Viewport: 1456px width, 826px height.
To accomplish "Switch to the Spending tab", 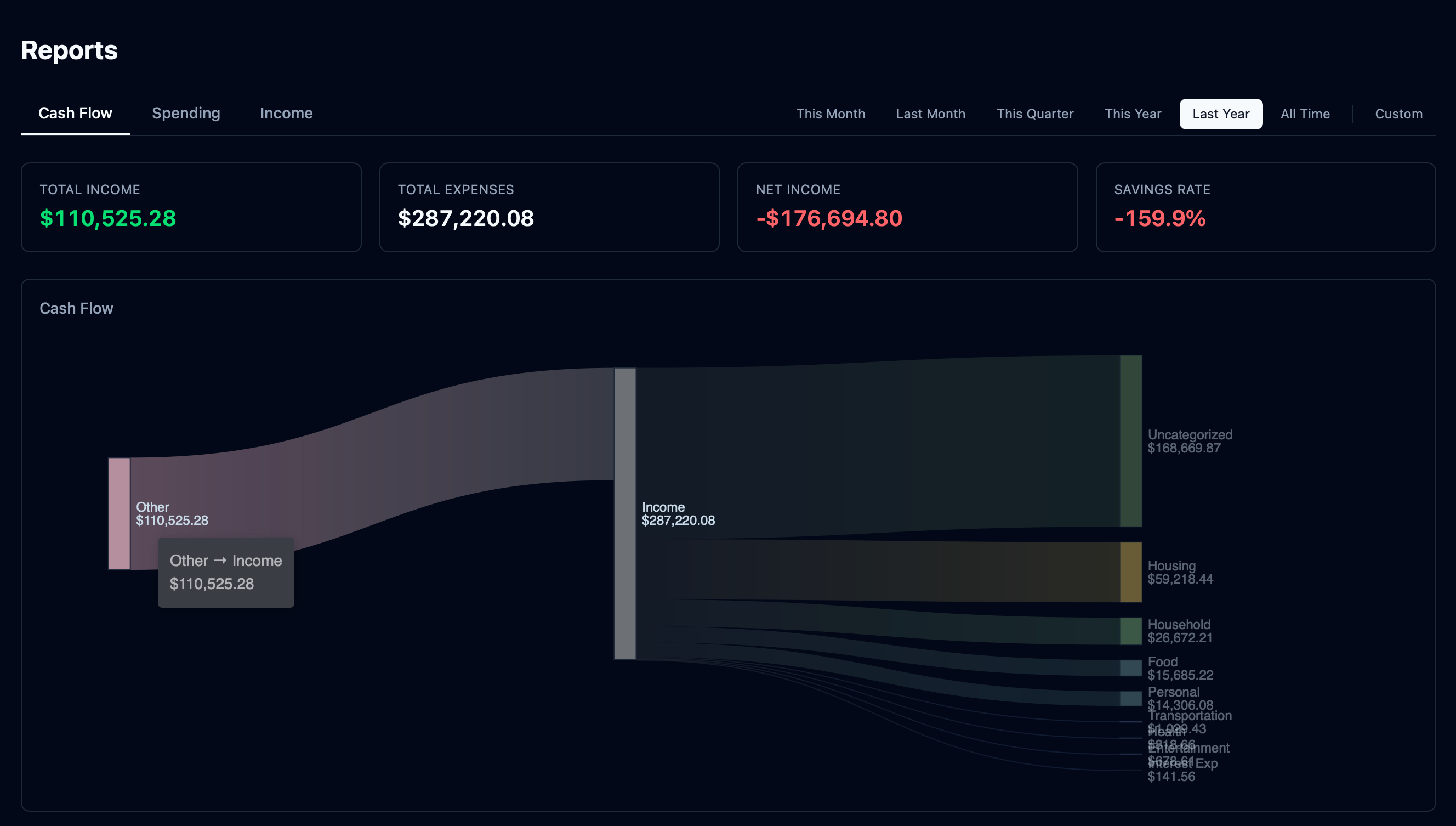I will tap(185, 113).
